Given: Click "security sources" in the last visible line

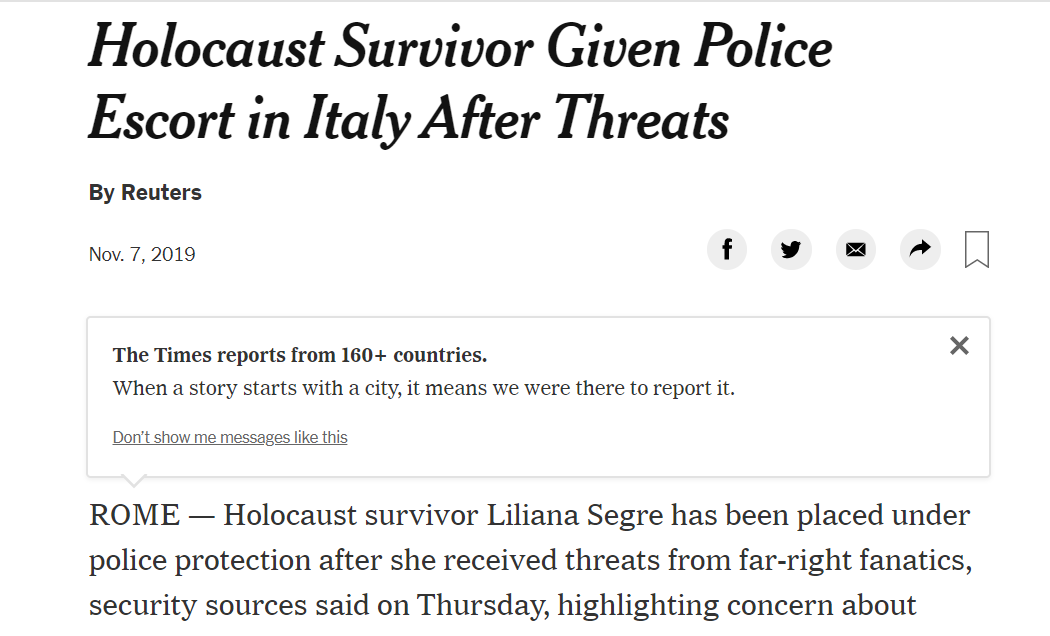Looking at the screenshot, I should [197, 606].
